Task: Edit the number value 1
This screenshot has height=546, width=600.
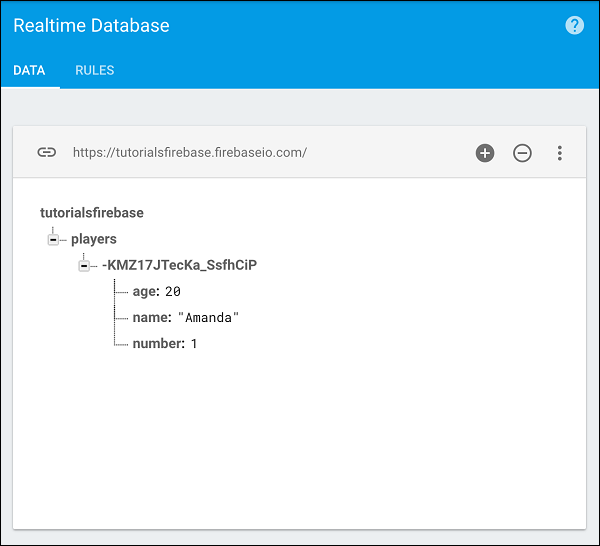Action: click(x=194, y=344)
